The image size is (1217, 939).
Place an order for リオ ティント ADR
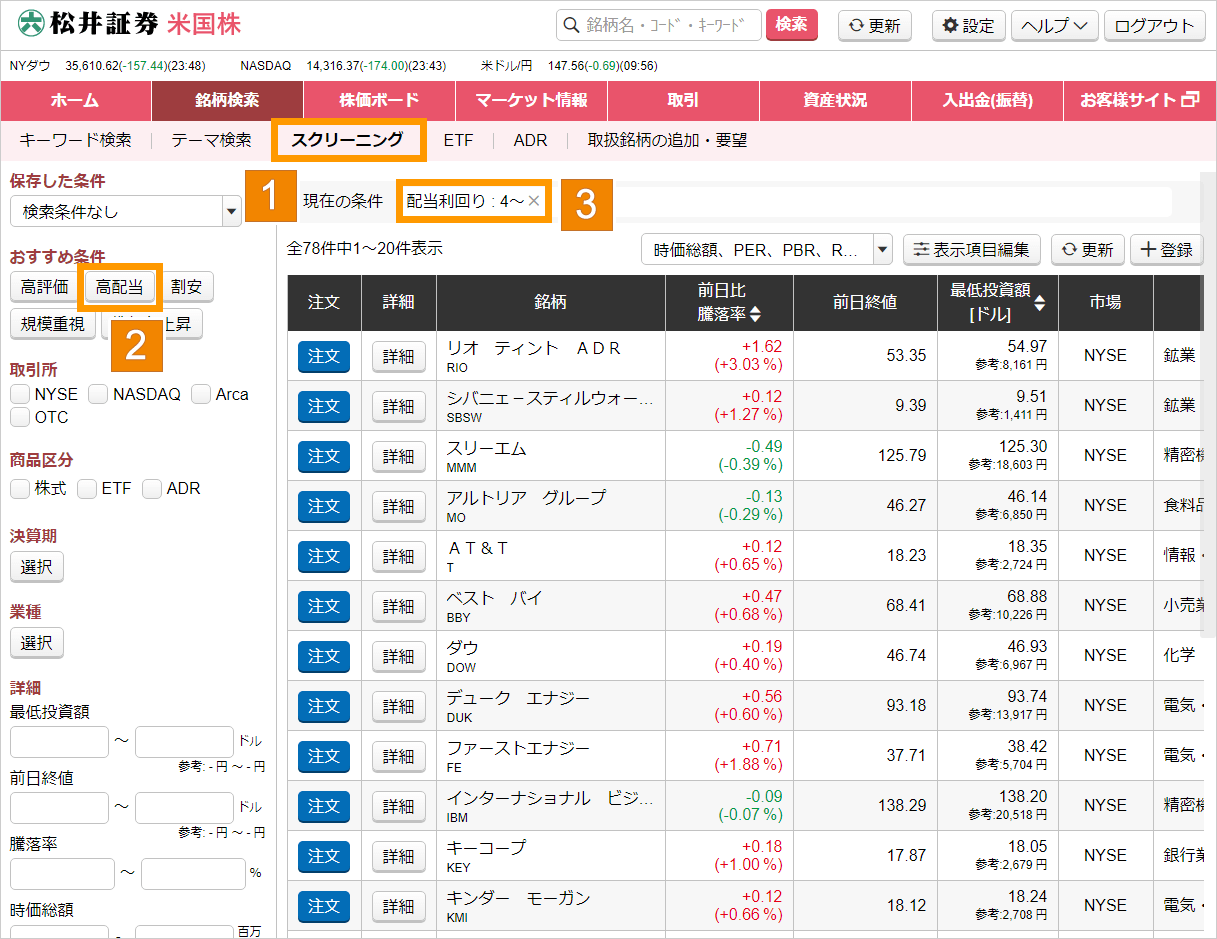pyautogui.click(x=324, y=356)
